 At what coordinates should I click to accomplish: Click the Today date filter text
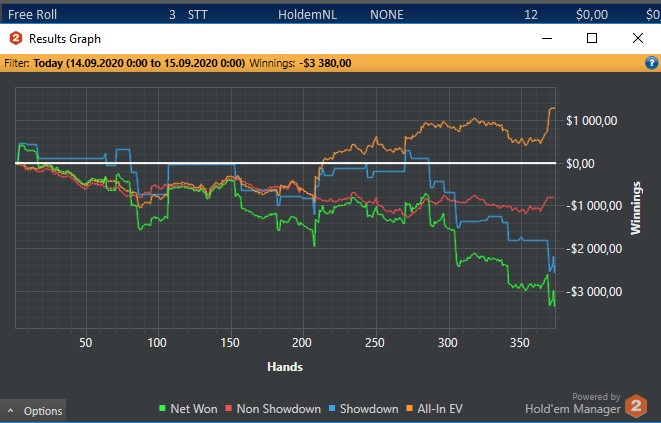pyautogui.click(x=139, y=63)
